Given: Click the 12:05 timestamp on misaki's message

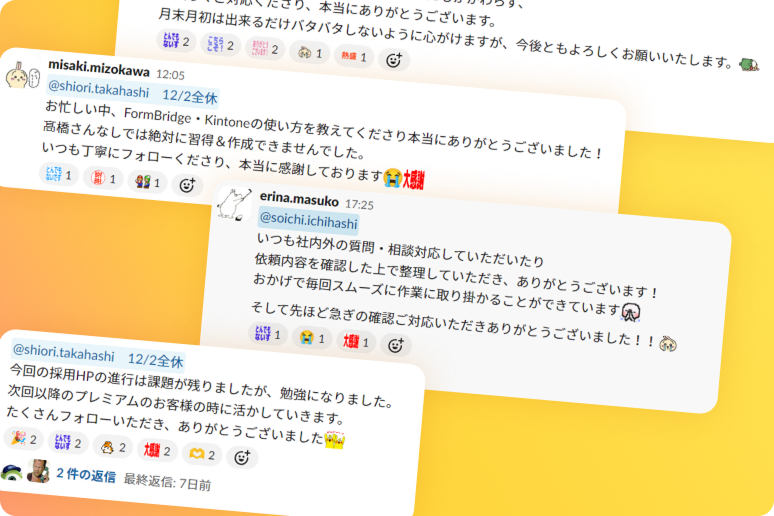Looking at the screenshot, I should 170,75.
